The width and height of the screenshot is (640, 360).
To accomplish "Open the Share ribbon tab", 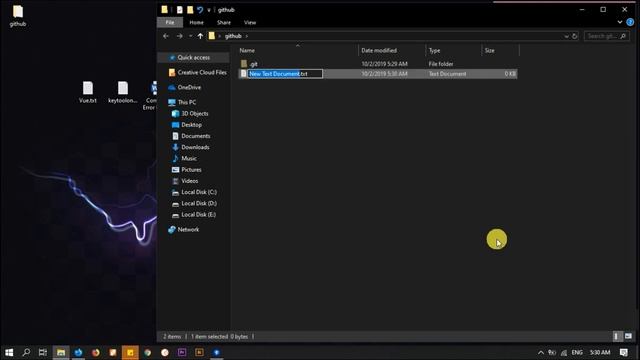I will (x=224, y=22).
